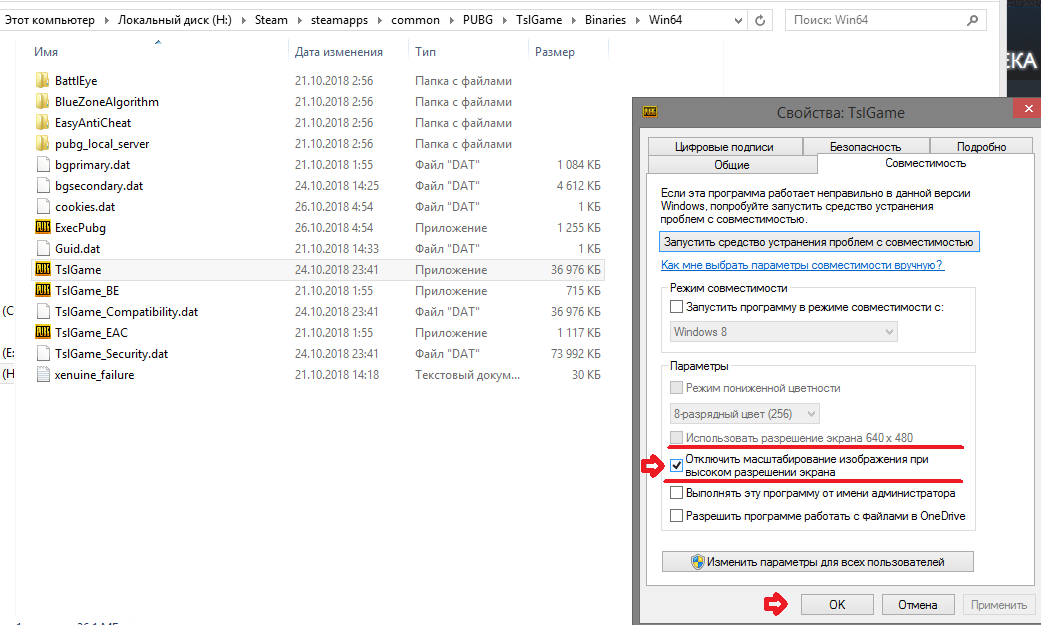Select the Guid.dat file icon

point(43,248)
